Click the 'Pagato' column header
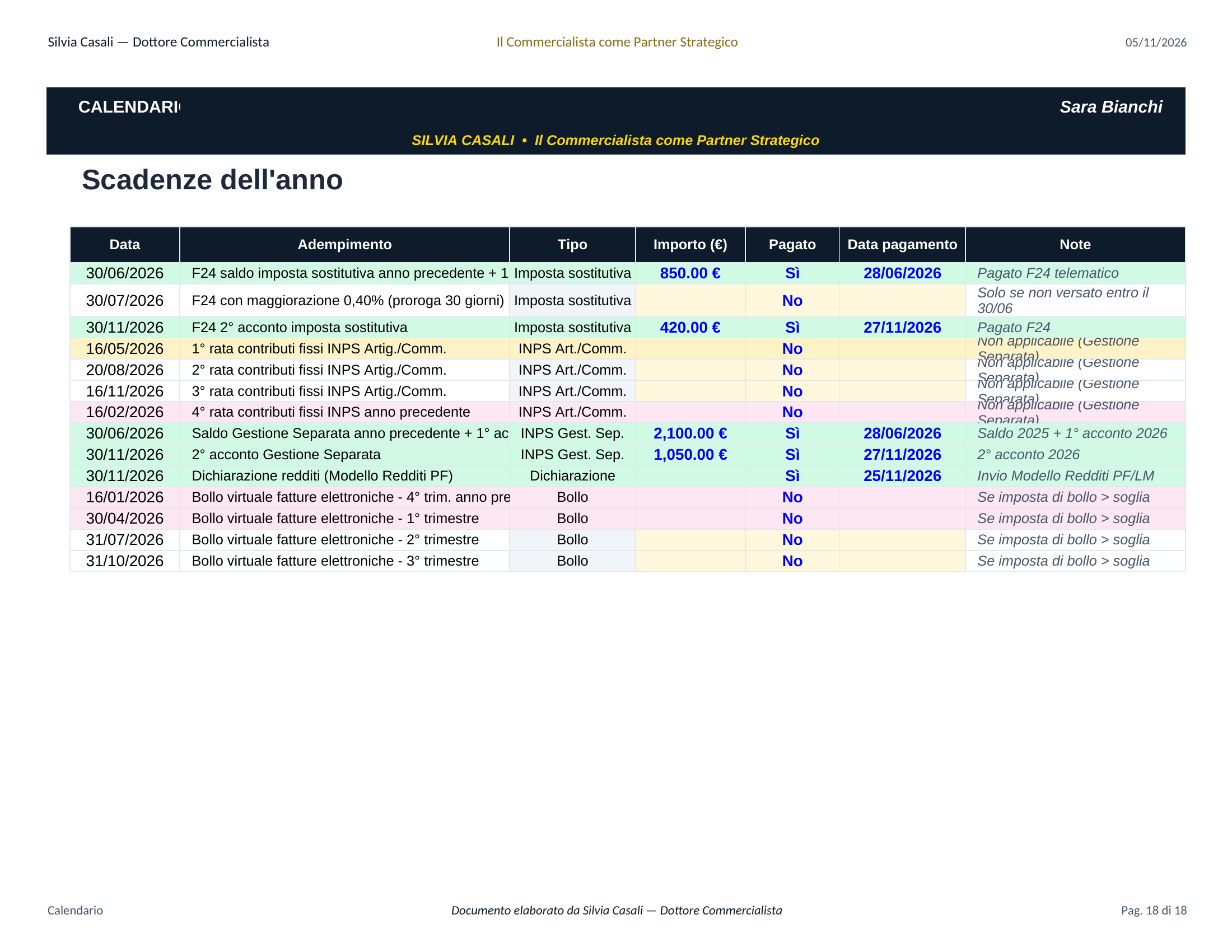 792,244
